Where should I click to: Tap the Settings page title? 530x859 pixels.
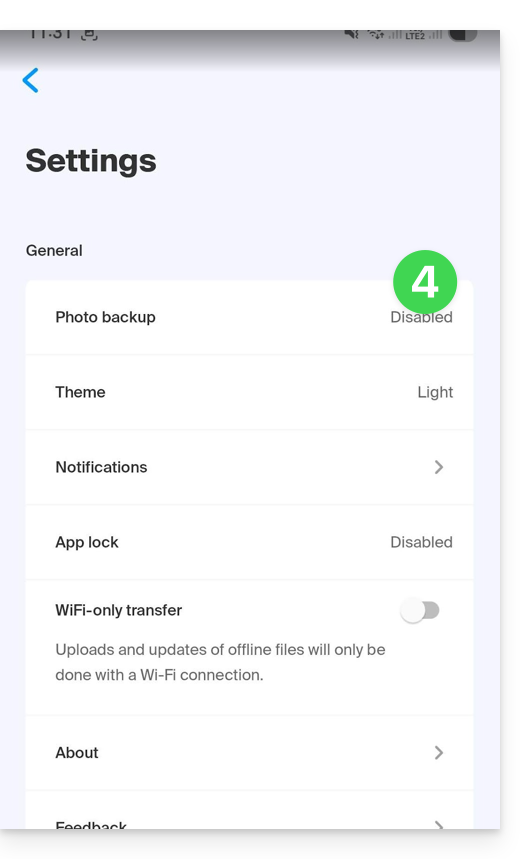pyautogui.click(x=91, y=161)
